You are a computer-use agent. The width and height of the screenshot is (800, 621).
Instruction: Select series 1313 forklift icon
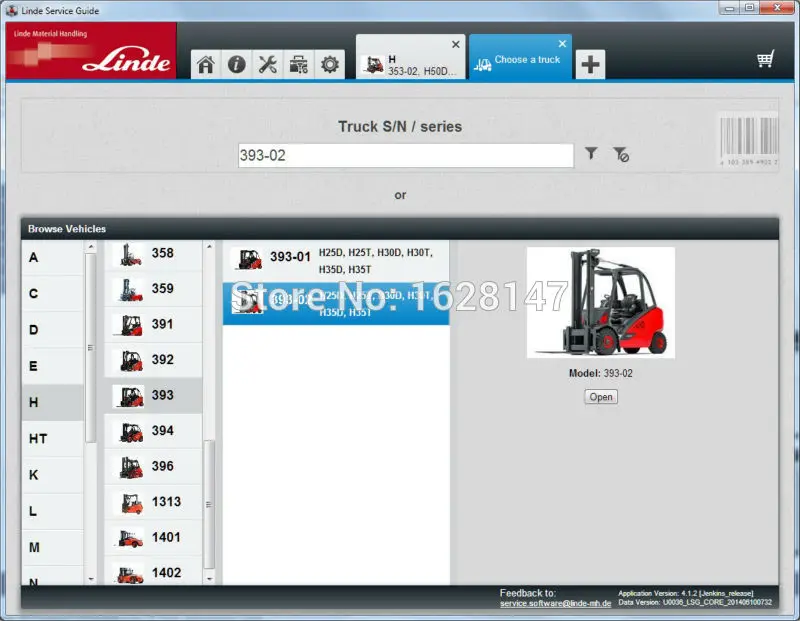[132, 503]
